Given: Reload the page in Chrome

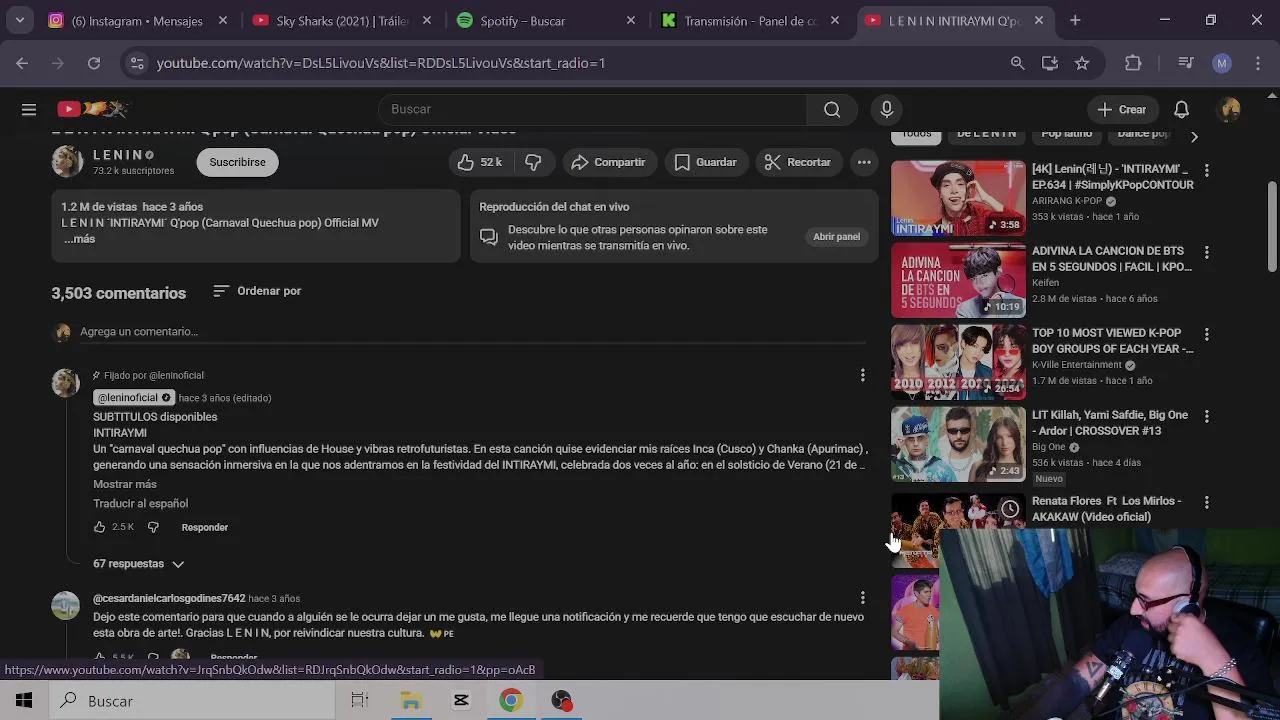Looking at the screenshot, I should (x=94, y=63).
